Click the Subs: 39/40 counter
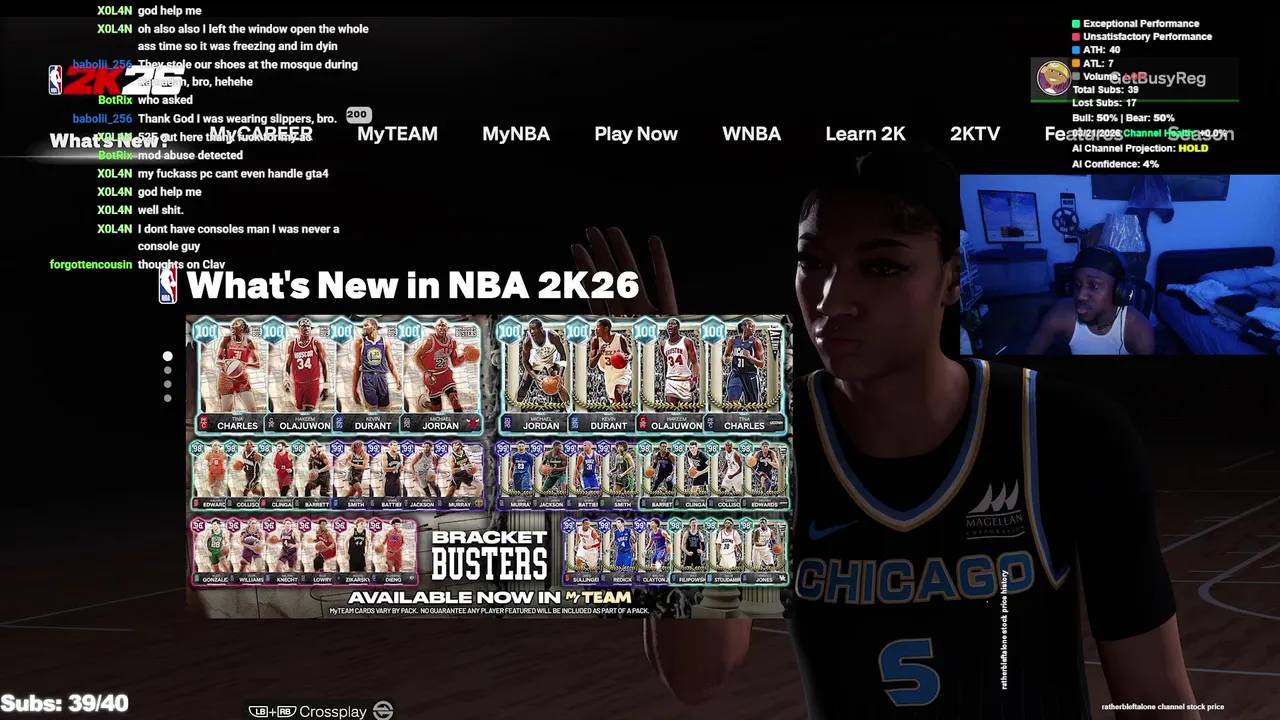This screenshot has height=720, width=1280. tap(65, 703)
